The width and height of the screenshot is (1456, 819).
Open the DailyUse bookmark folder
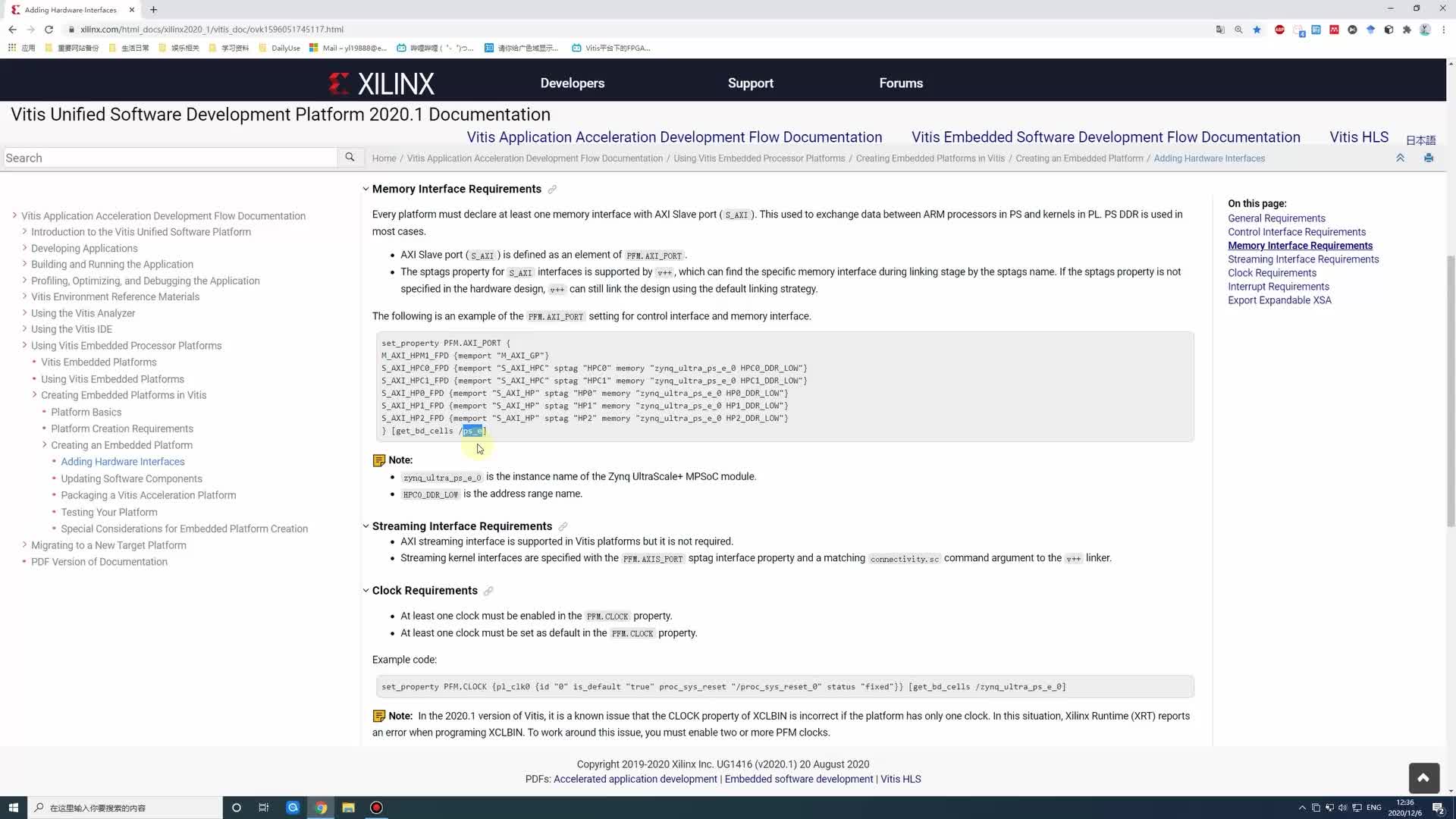coord(279,48)
